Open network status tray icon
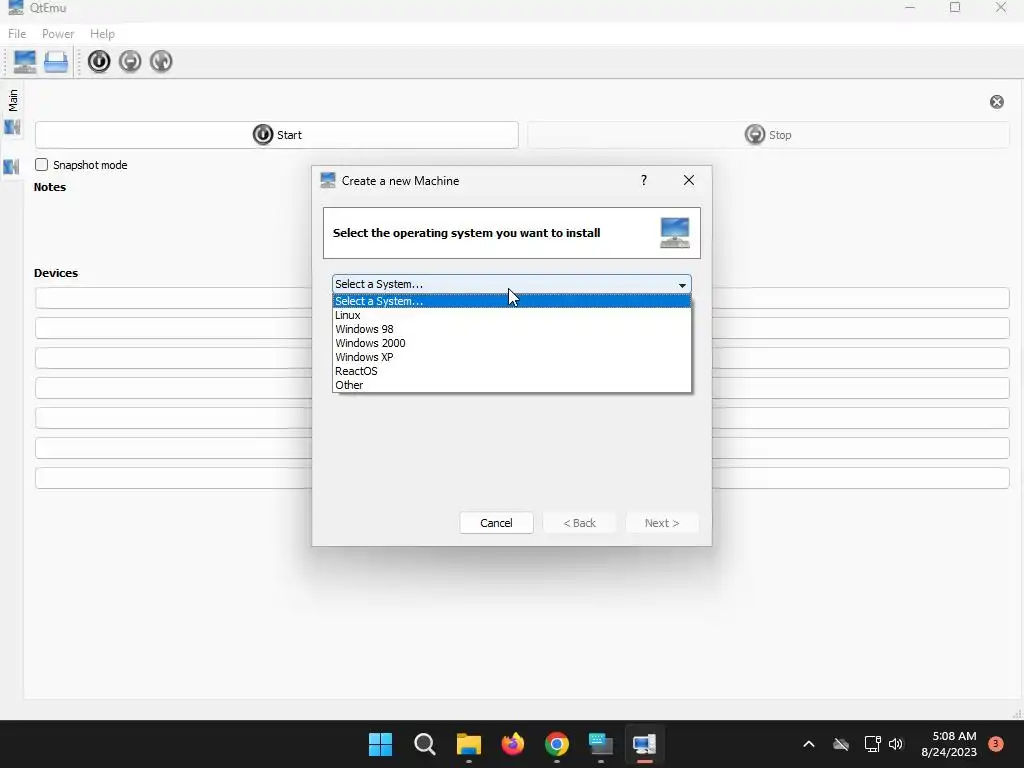This screenshot has height=768, width=1024. [x=872, y=744]
